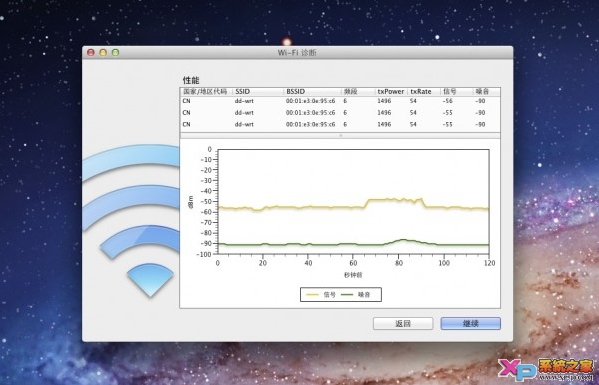
Task: Click the green 噪音 entry in the chart legend
Action: click(355, 294)
